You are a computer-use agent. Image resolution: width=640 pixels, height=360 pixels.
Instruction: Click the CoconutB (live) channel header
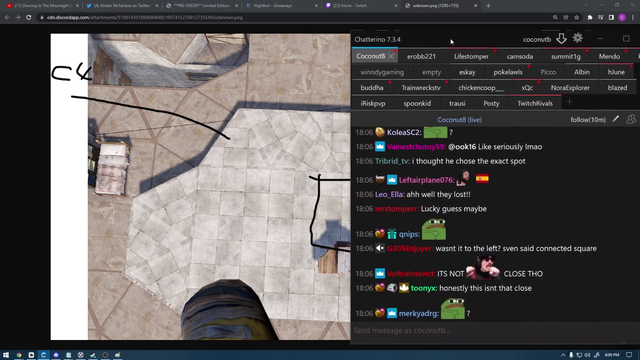460,120
